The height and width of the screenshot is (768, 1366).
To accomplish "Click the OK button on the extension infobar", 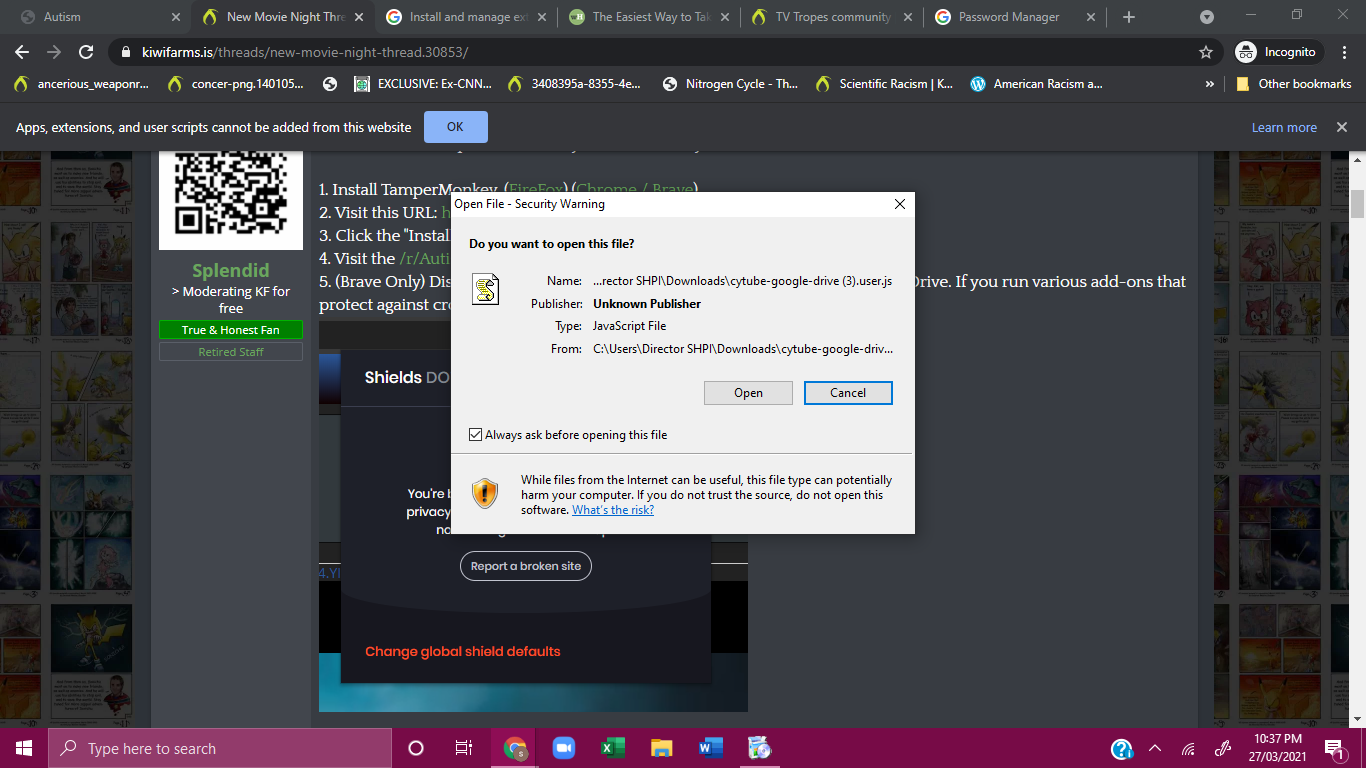I will point(455,127).
